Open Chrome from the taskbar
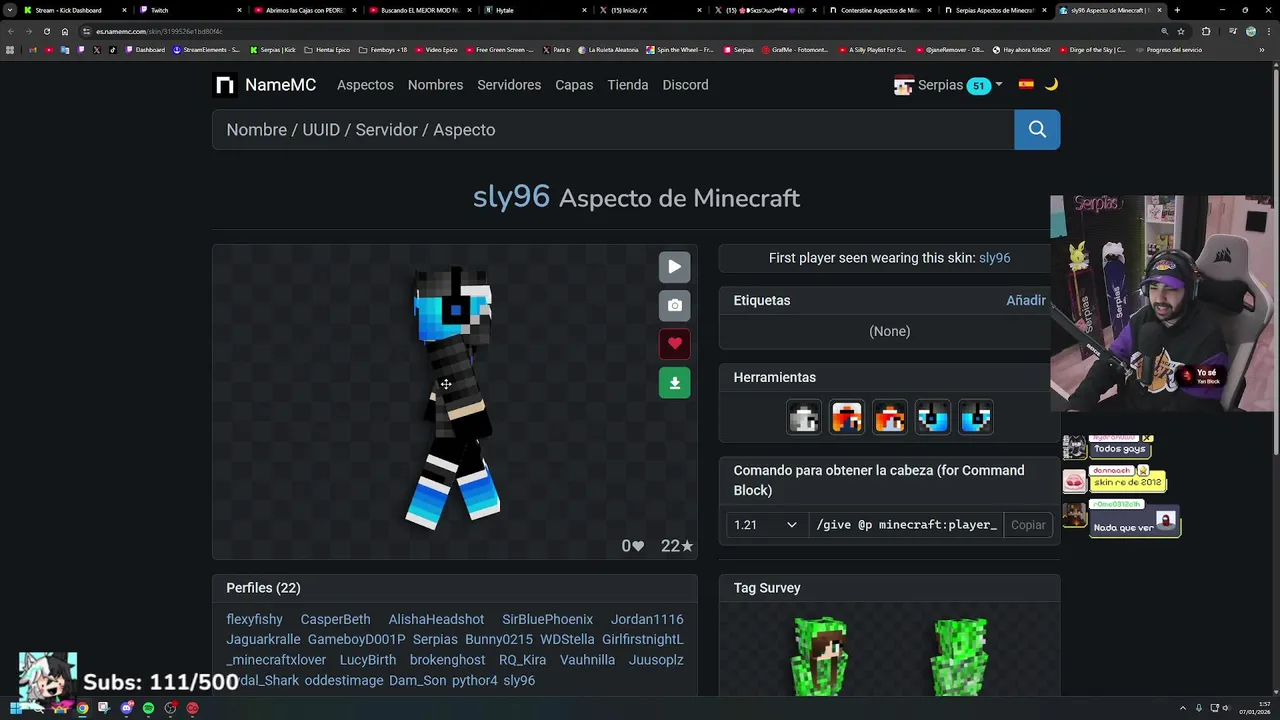The image size is (1280, 720). pos(82,708)
